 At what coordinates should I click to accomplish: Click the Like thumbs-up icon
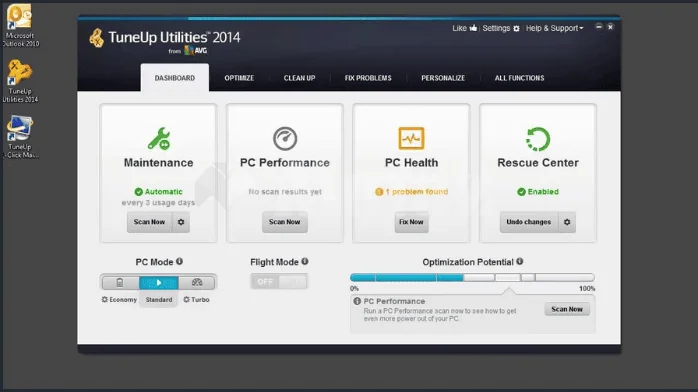[473, 28]
